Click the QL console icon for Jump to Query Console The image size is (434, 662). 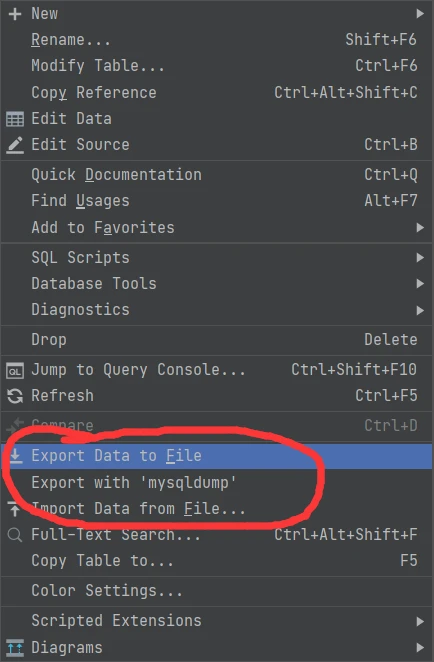point(15,371)
